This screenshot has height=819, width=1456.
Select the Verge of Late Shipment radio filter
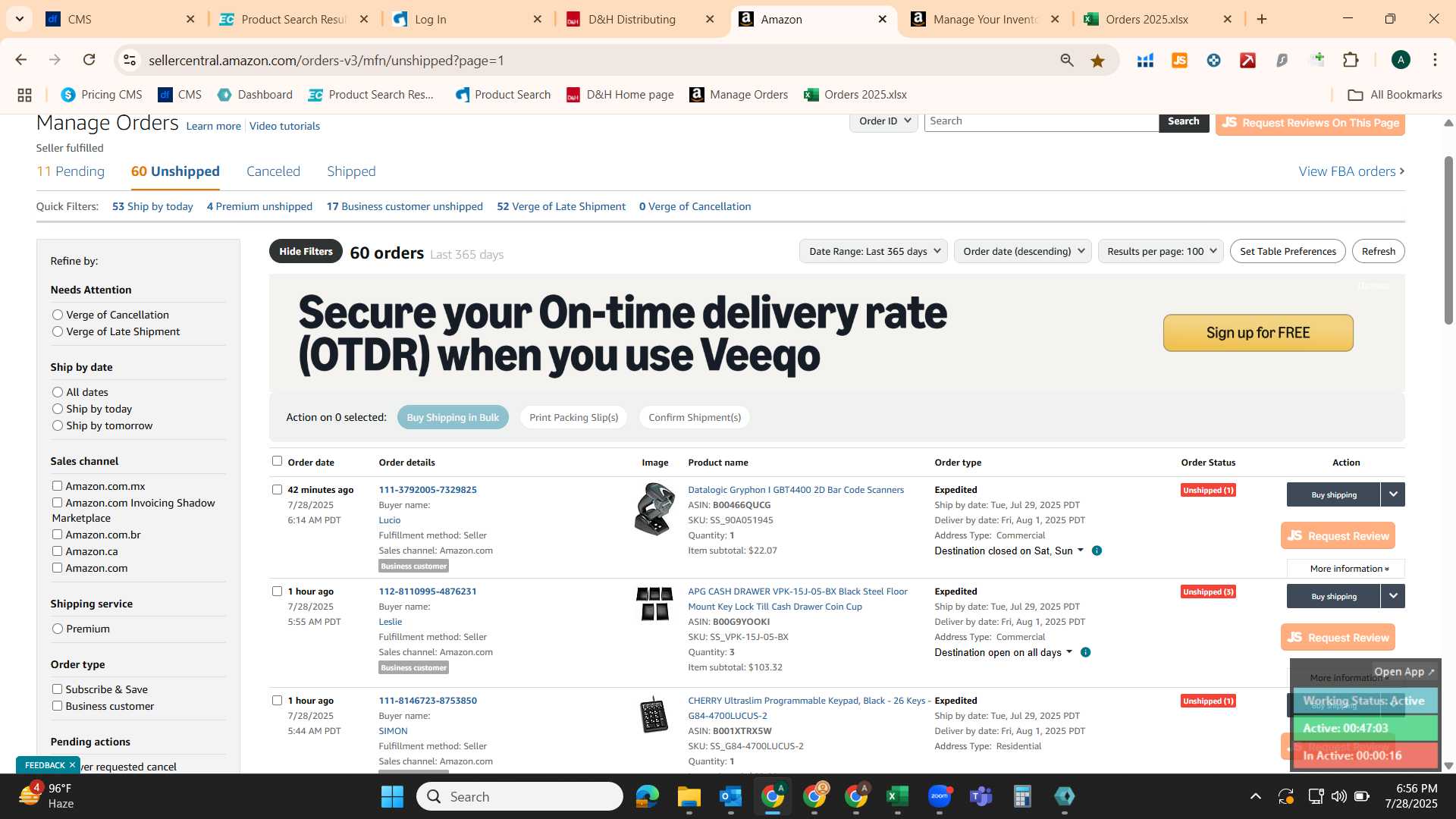pos(58,331)
